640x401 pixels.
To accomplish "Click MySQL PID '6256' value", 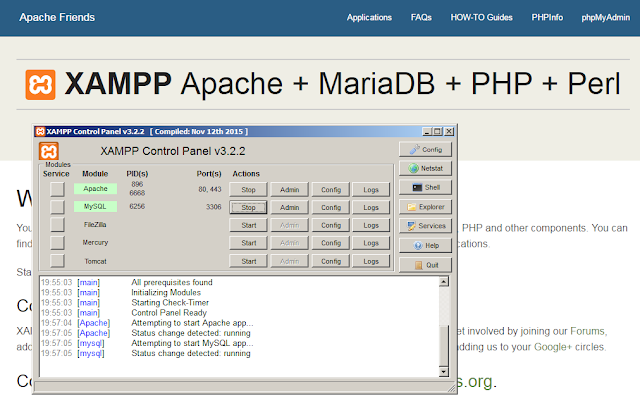I will (x=137, y=206).
